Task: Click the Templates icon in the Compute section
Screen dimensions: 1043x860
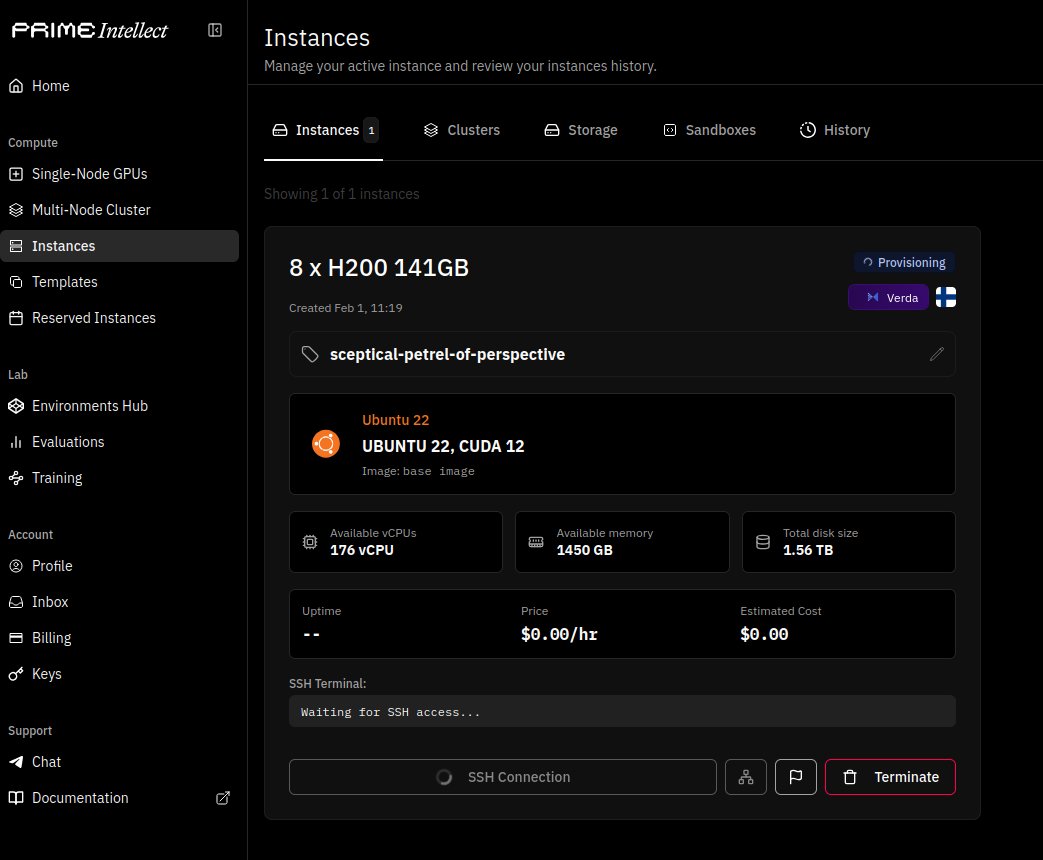Action: (x=16, y=282)
